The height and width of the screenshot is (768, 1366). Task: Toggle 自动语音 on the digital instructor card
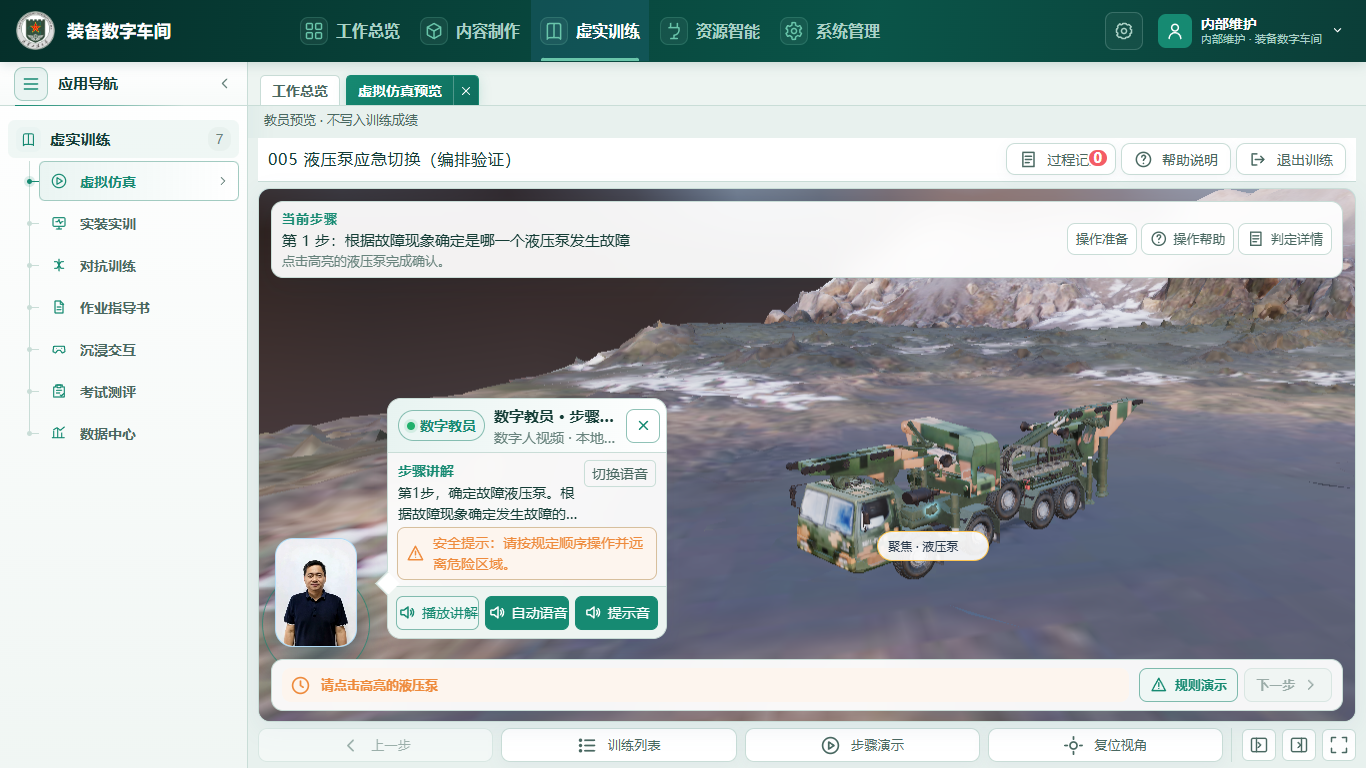coord(528,613)
